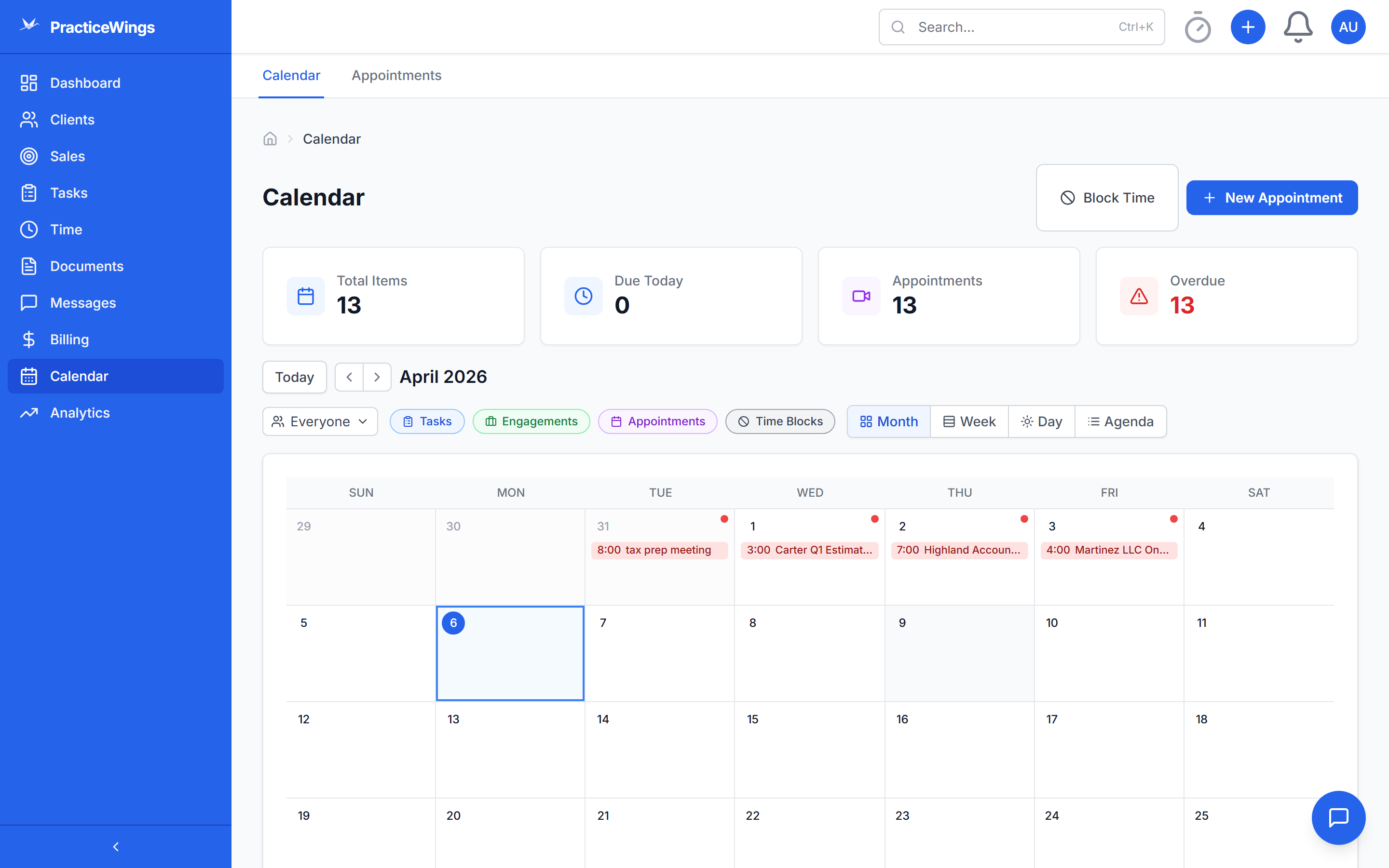The width and height of the screenshot is (1389, 868).
Task: Toggle the Tasks filter chip
Action: click(427, 421)
